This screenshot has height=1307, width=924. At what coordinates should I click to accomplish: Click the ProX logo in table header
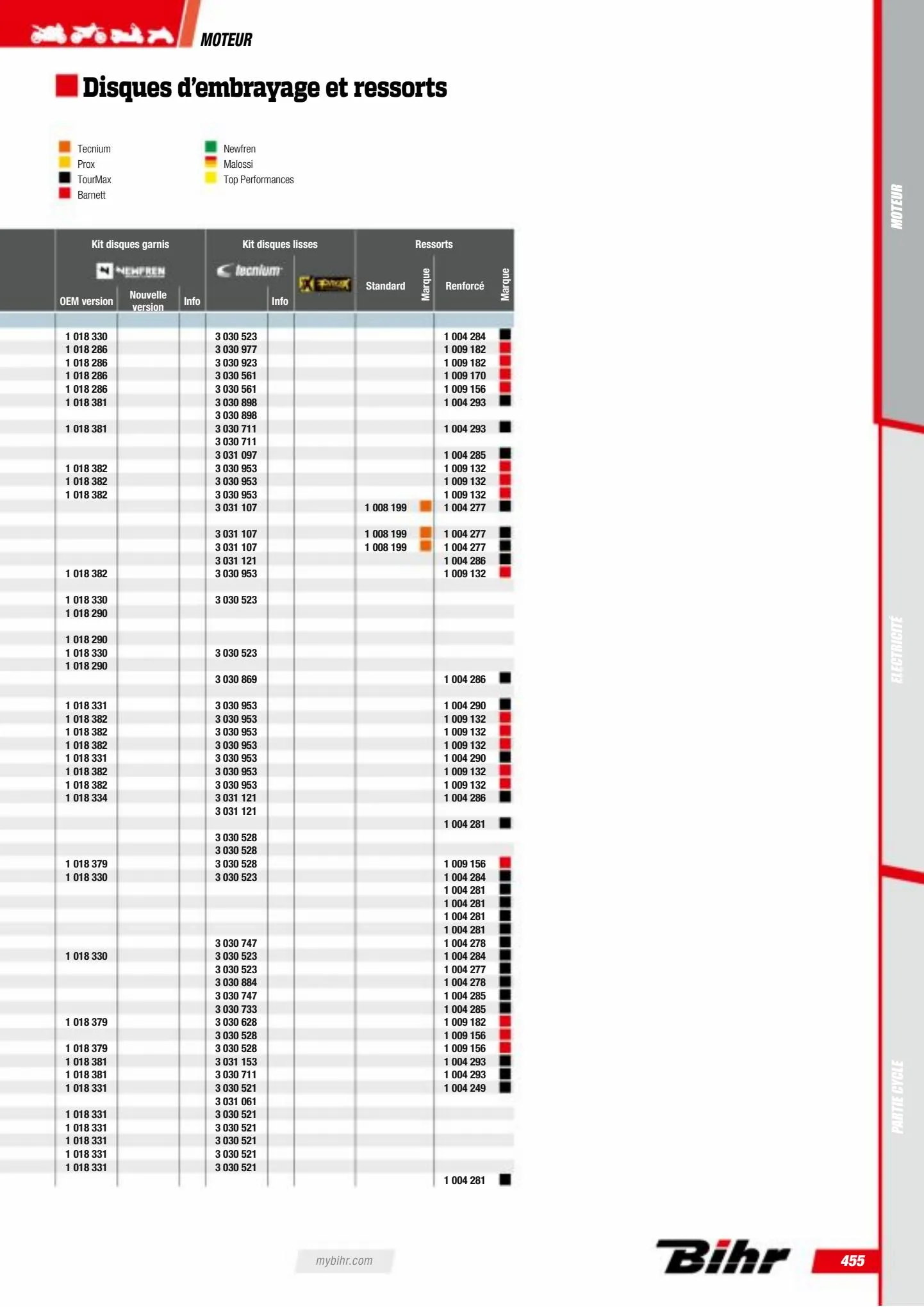pos(325,284)
